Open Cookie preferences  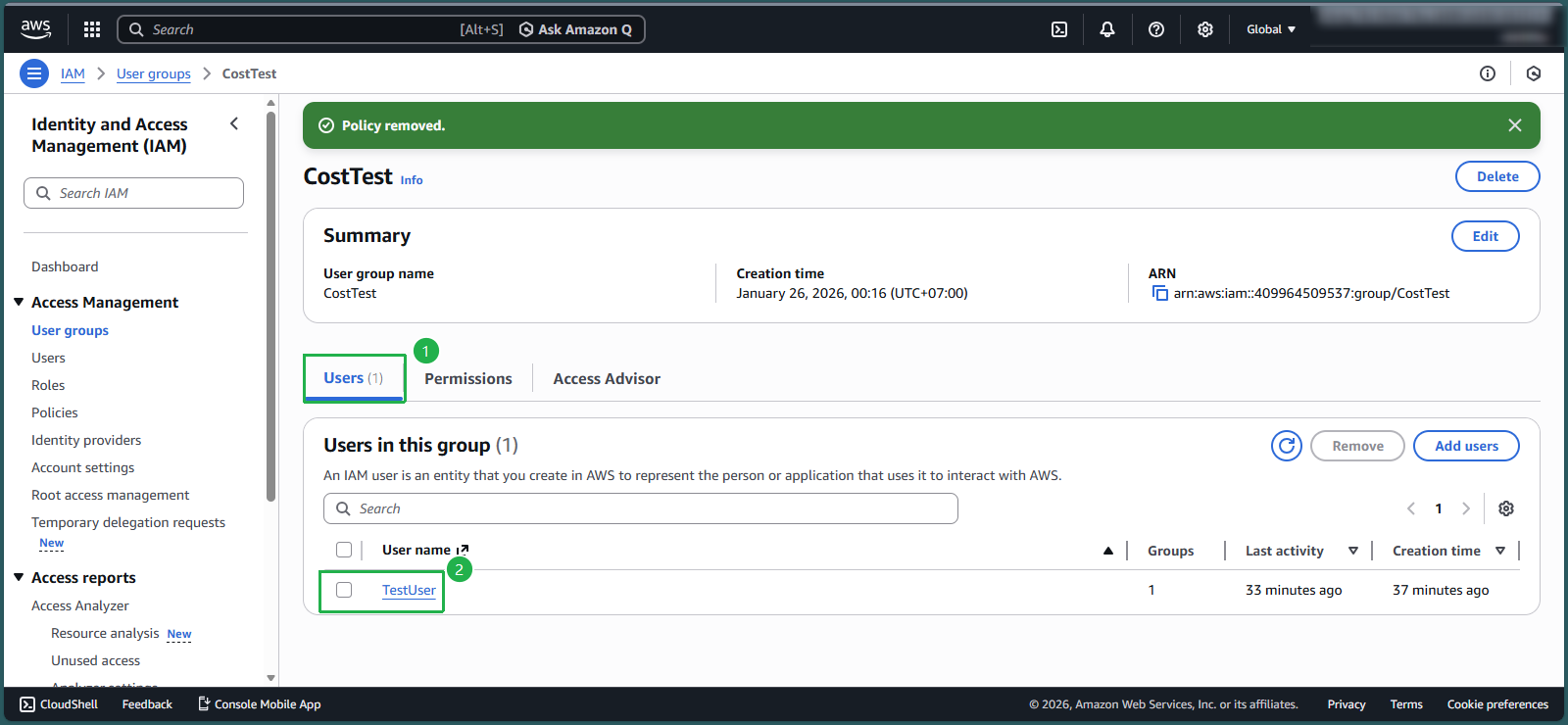click(x=1497, y=704)
